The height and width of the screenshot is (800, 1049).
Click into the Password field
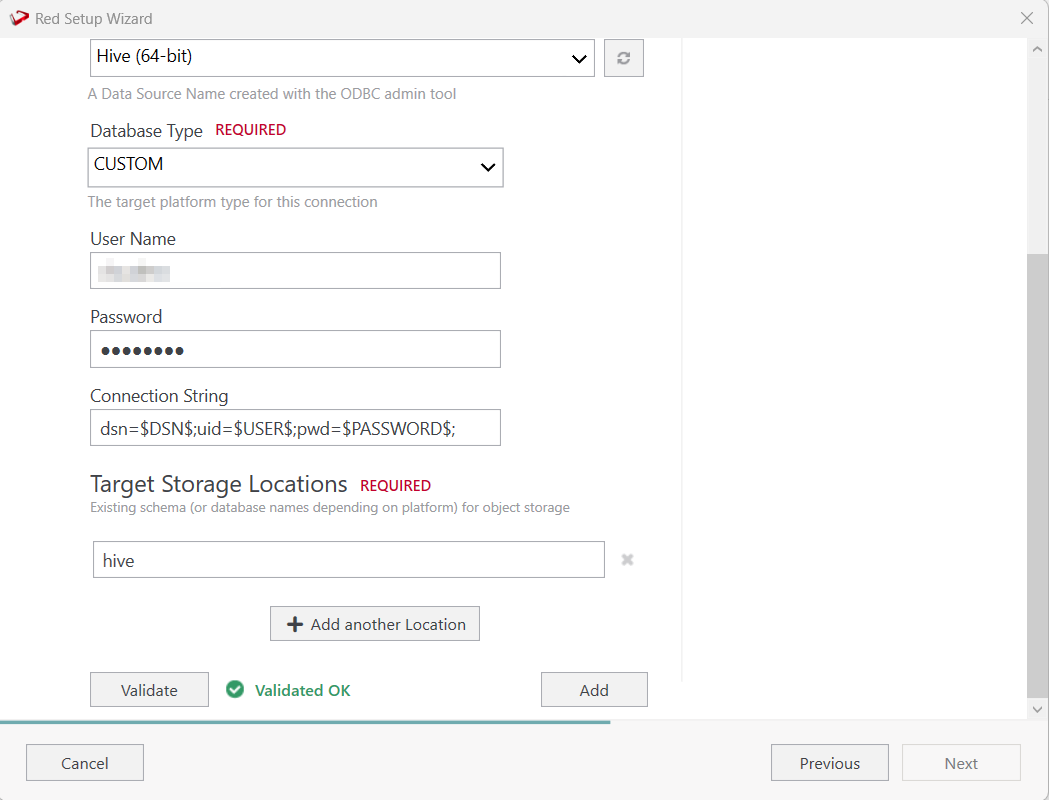click(x=295, y=350)
